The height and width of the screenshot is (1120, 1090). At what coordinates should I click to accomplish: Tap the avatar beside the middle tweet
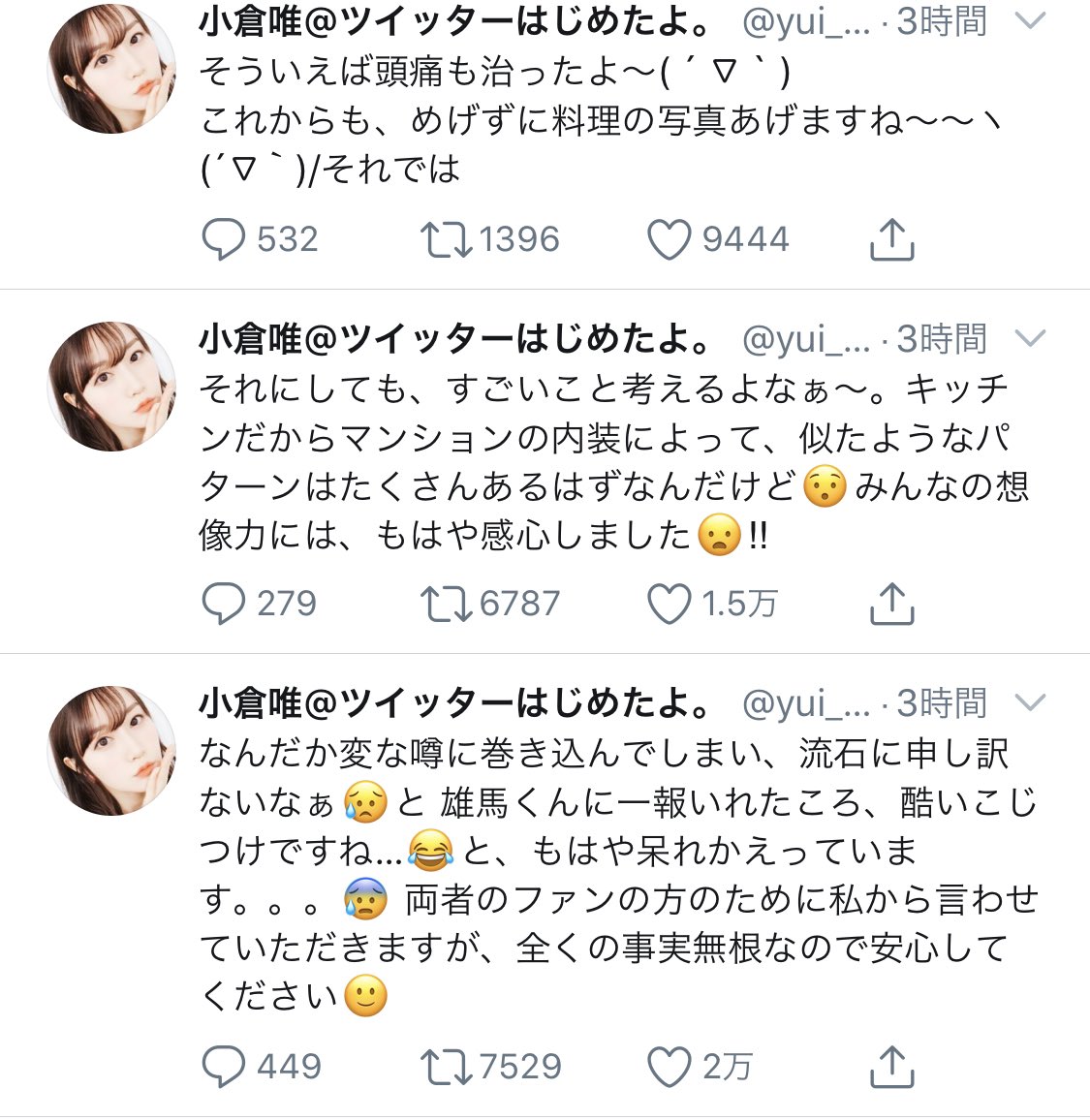[111, 386]
